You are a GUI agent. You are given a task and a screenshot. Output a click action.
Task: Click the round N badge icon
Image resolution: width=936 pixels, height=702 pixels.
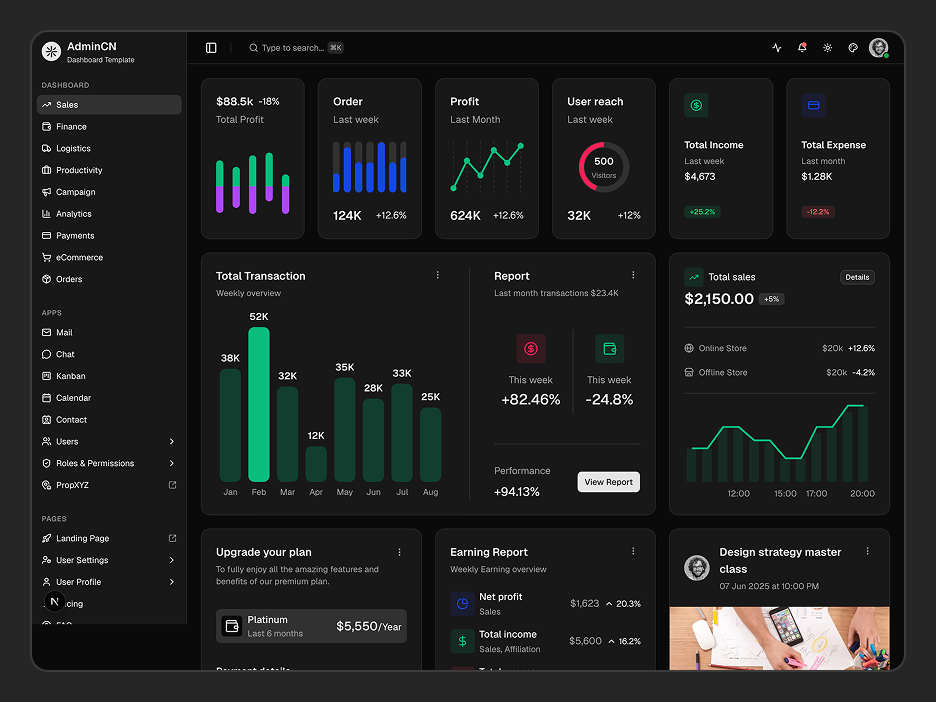[54, 602]
